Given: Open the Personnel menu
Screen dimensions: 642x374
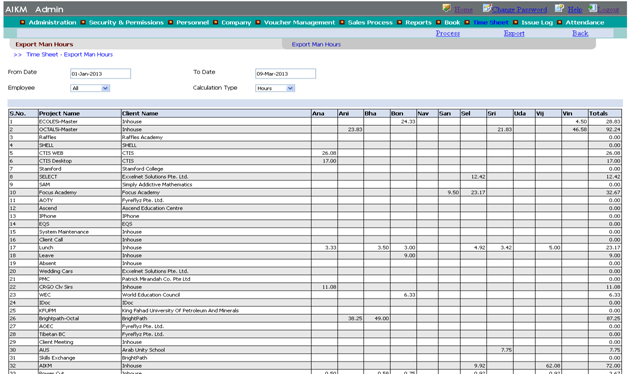Looking at the screenshot, I should 192,23.
